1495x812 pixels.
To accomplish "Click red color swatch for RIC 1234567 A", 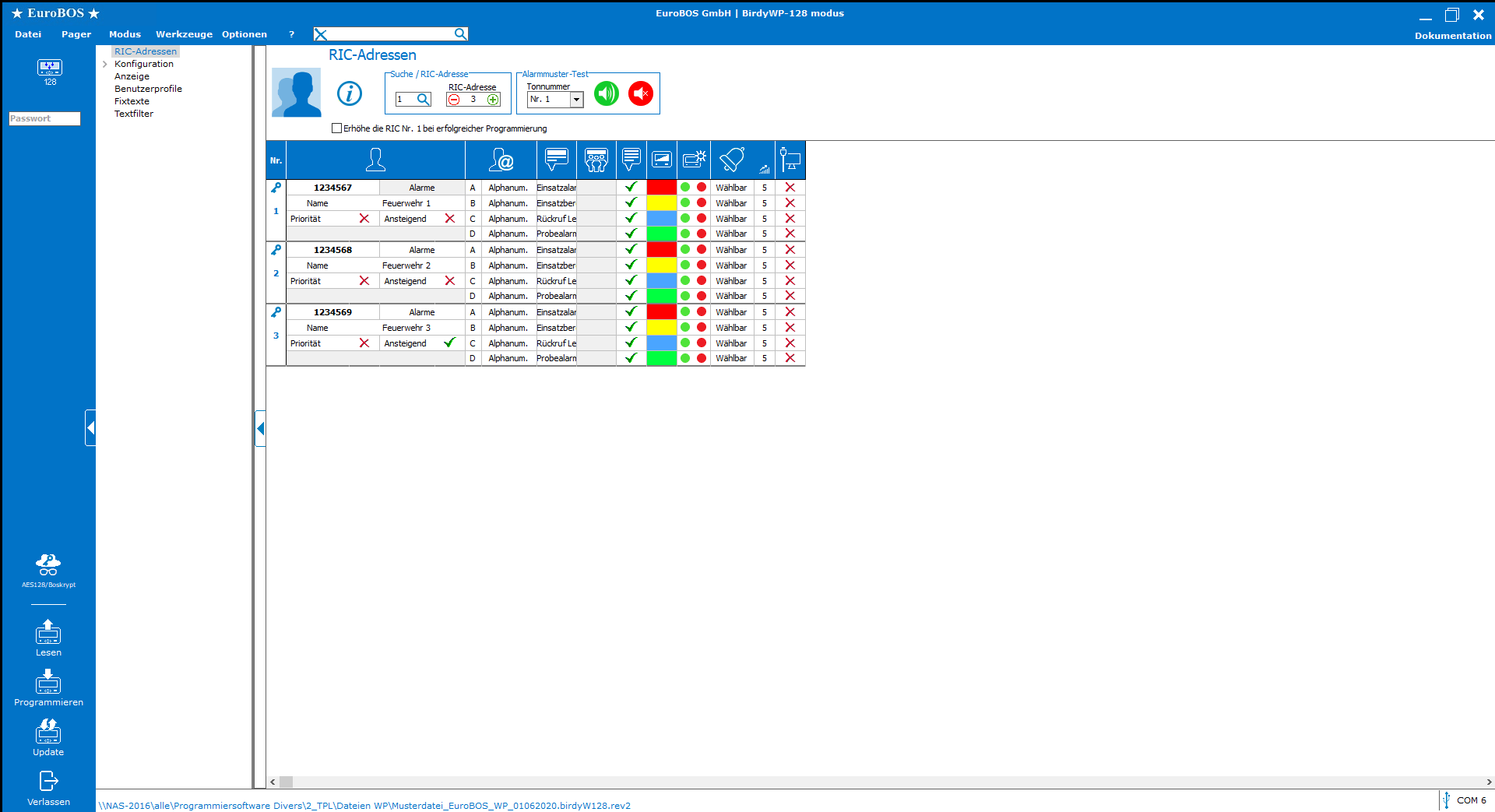I will click(x=661, y=188).
